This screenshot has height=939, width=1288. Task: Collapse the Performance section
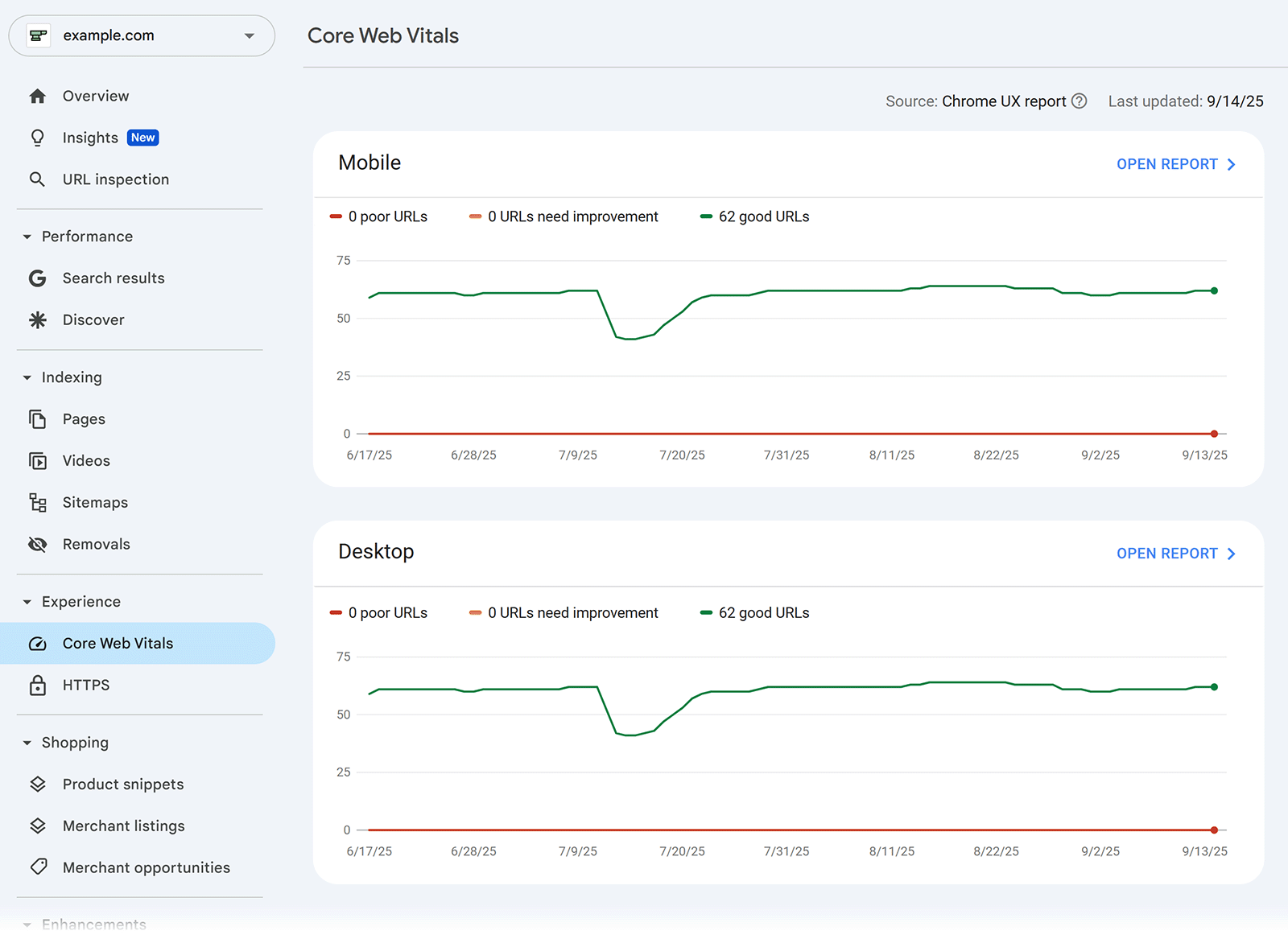tap(27, 236)
